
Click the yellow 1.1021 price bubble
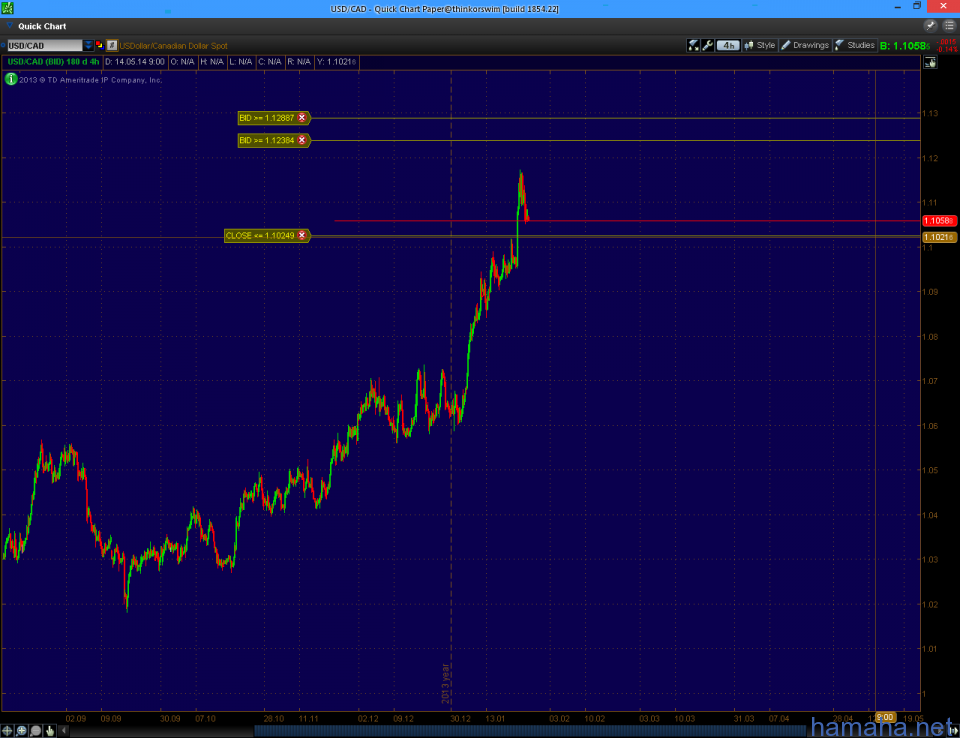pyautogui.click(x=939, y=237)
